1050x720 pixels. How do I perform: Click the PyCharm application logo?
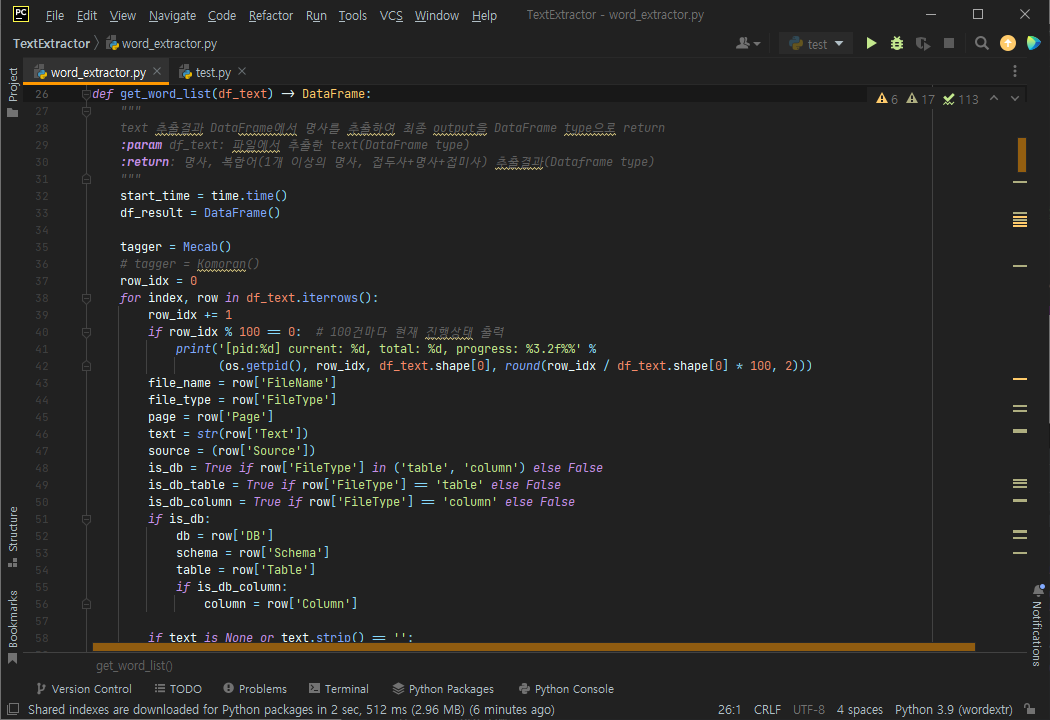pos(21,14)
